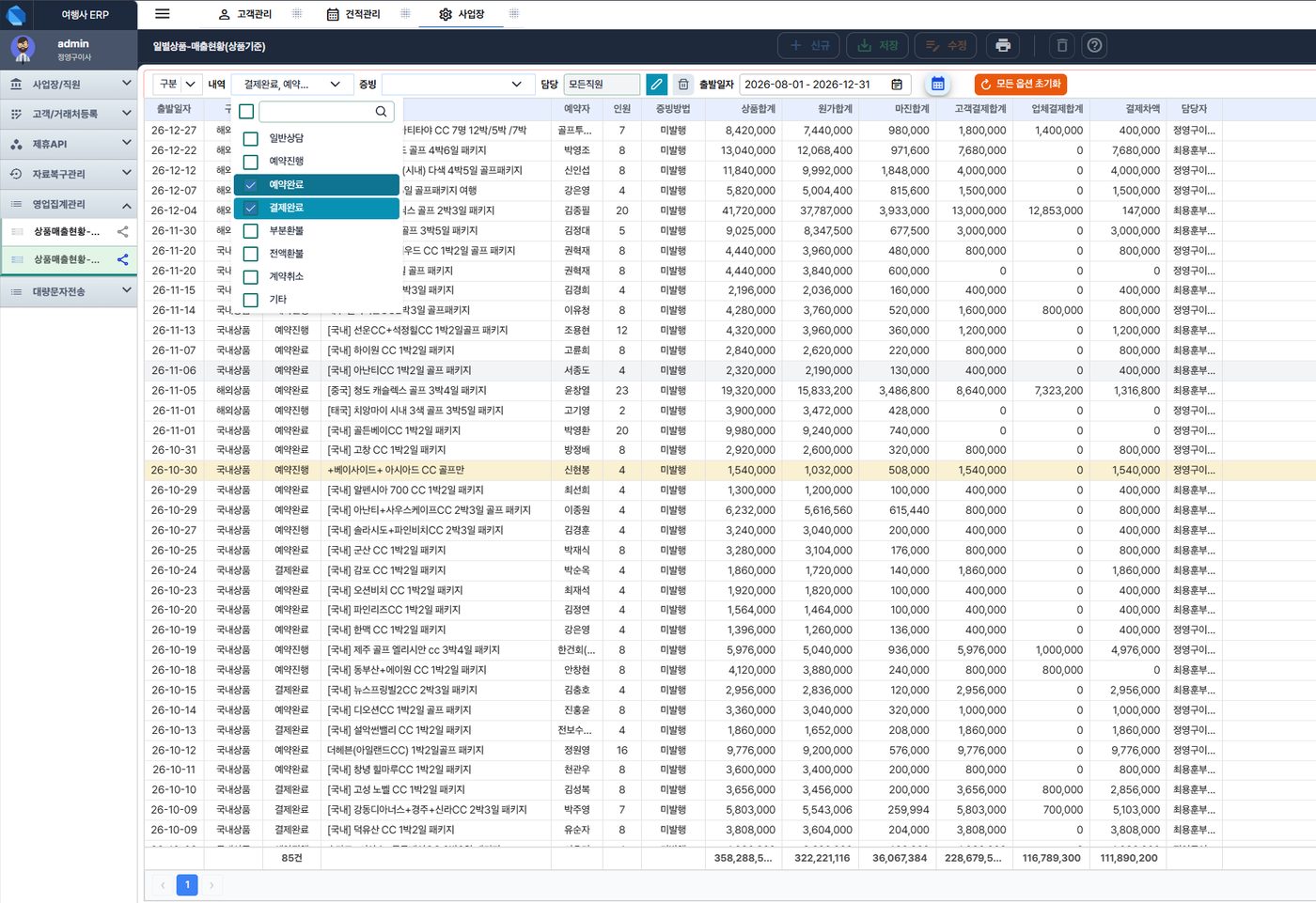Expand the 구분 dropdown
Image resolution: width=1316 pixels, height=903 pixels.
178,85
